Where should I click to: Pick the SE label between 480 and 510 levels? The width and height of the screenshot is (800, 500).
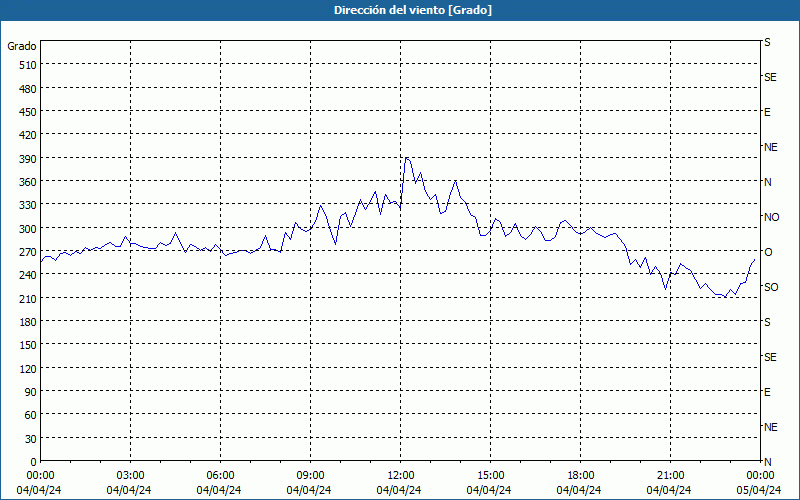(x=770, y=77)
